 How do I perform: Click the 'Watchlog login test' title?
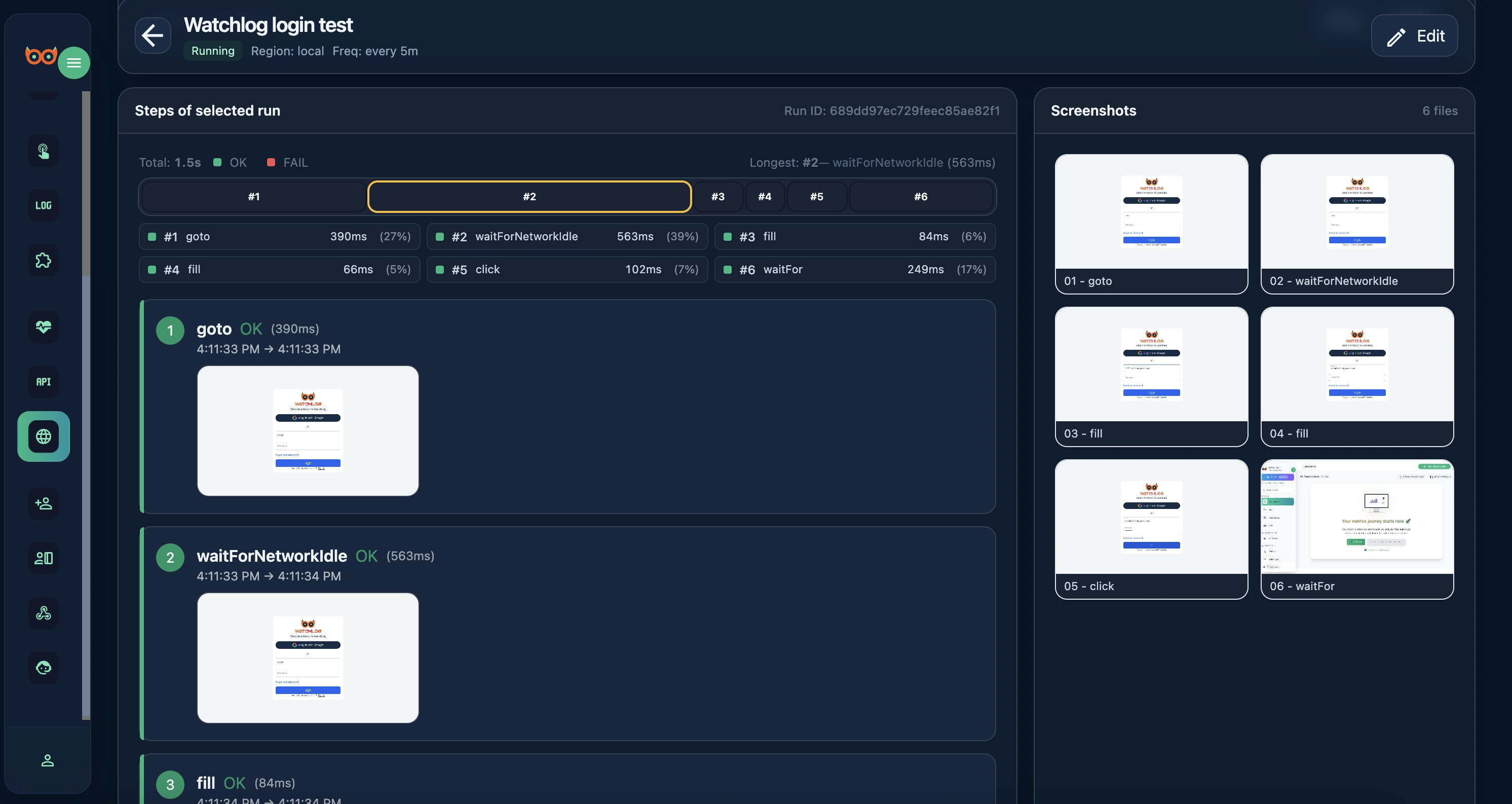point(268,25)
